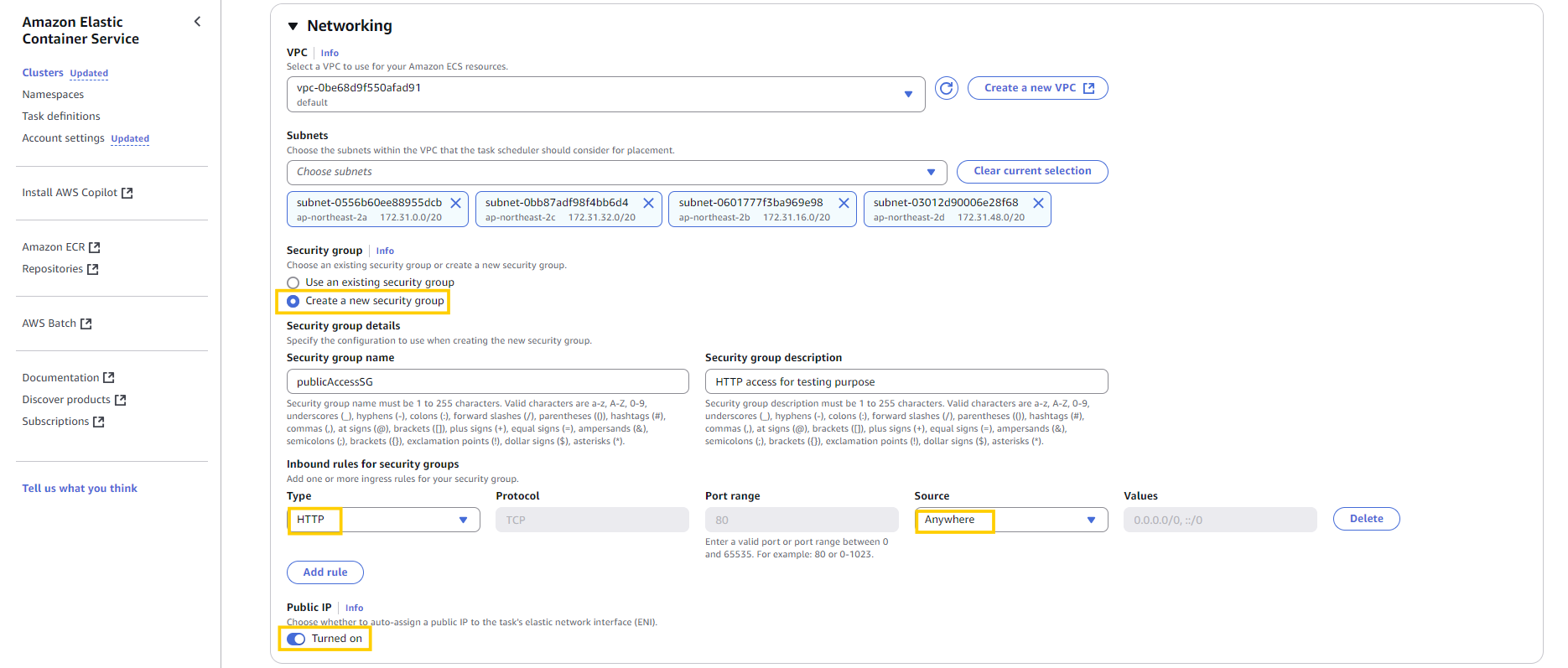1568x668 pixels.
Task: Remove subnet-0556b60ee88955dcb with its X icon
Action: (x=455, y=203)
